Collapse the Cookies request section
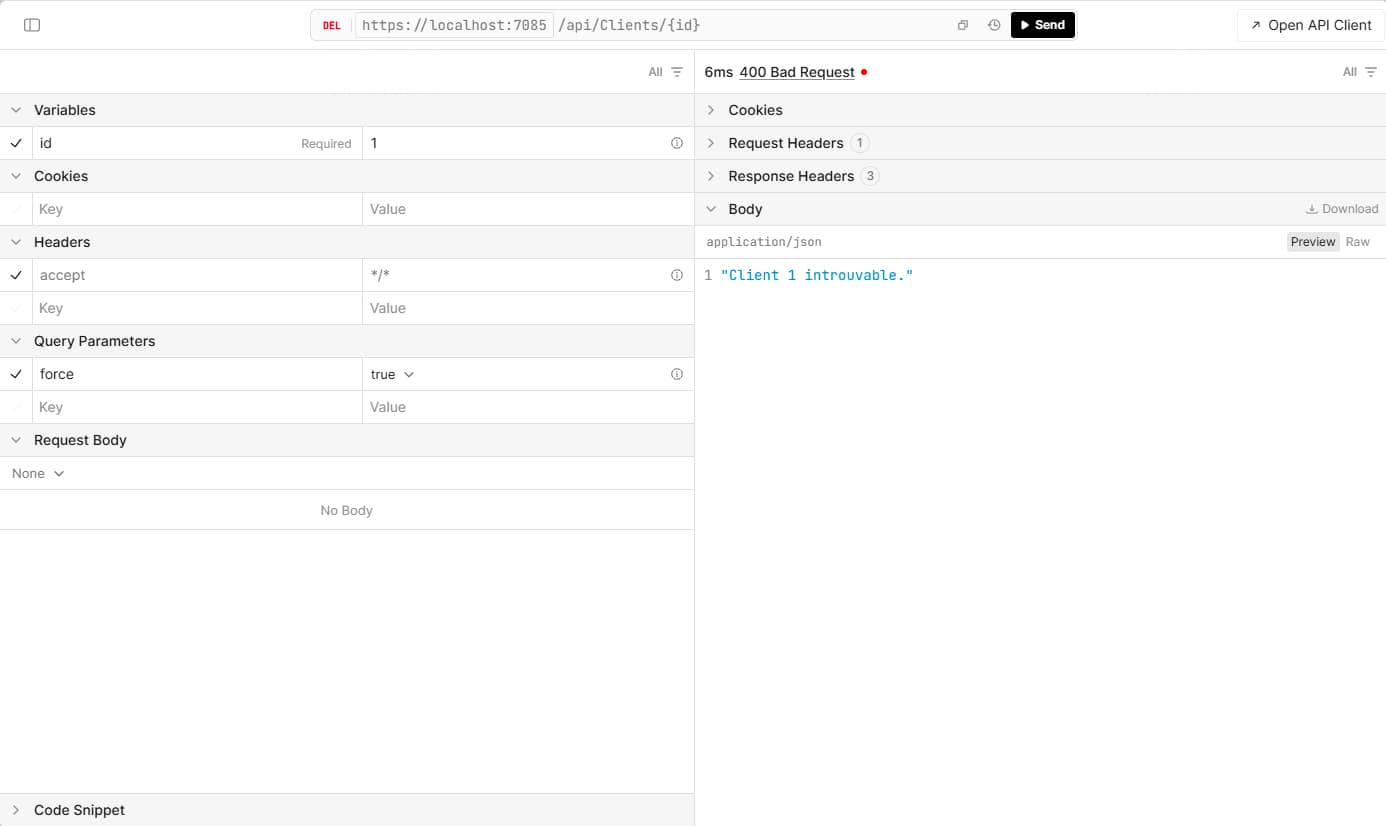Viewport: 1386px width, 826px height. click(16, 176)
